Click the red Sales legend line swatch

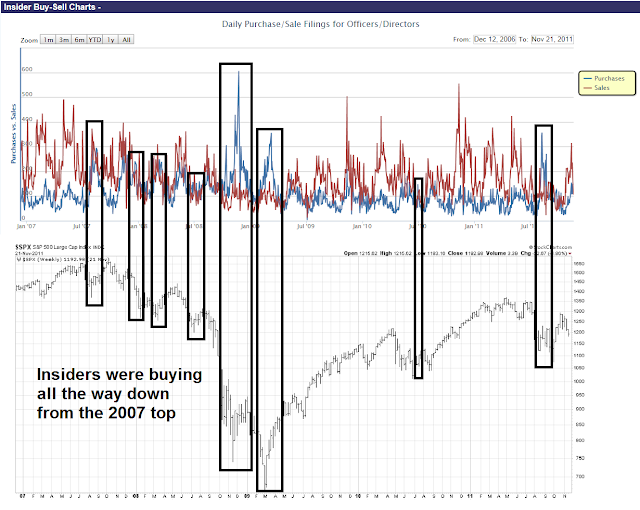588,88
